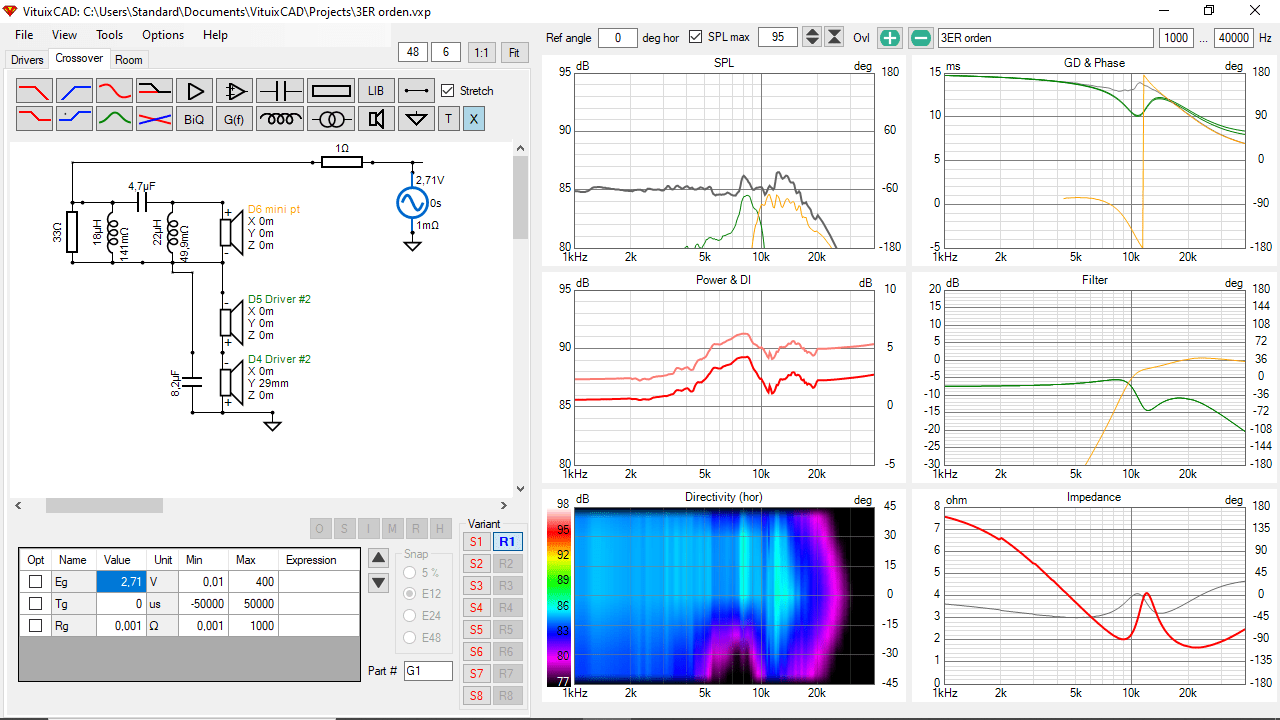Tick the Opt checkbox for Tg
1280x720 pixels.
point(35,604)
